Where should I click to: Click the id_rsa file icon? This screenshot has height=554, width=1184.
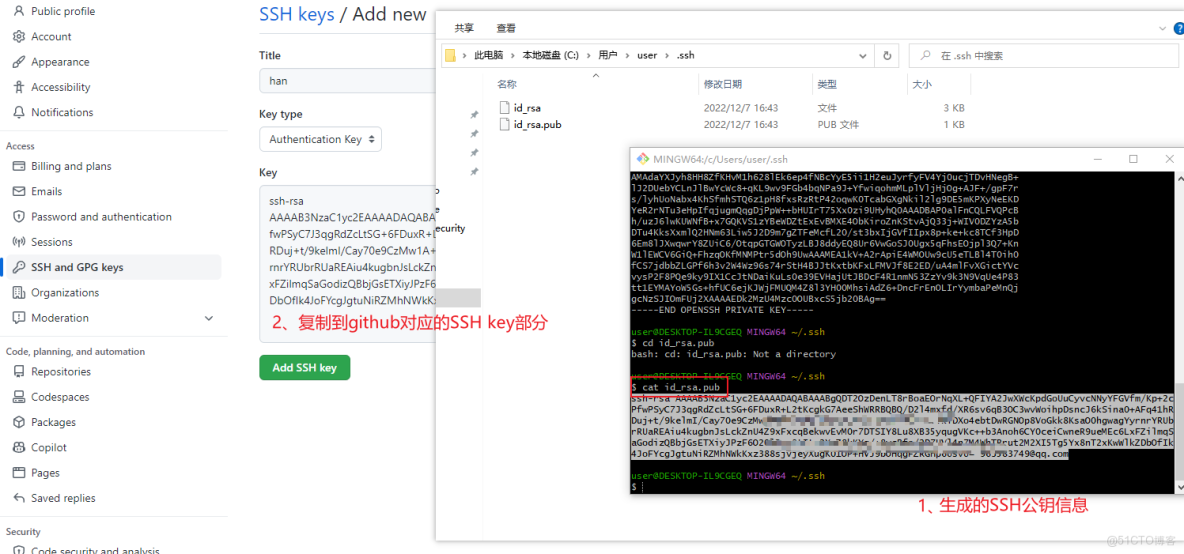(x=505, y=108)
